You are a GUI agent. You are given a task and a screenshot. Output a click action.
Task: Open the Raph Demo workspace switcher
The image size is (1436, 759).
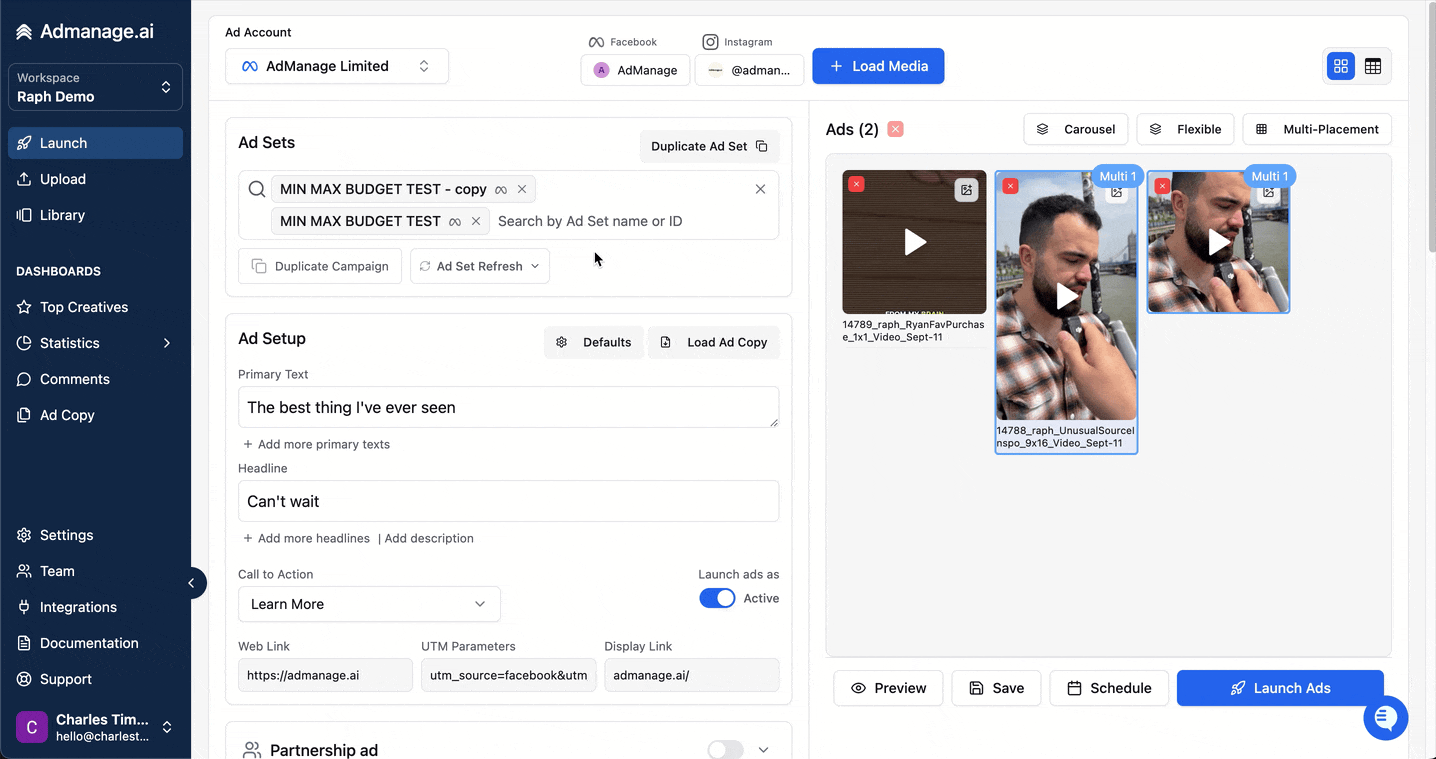(95, 87)
